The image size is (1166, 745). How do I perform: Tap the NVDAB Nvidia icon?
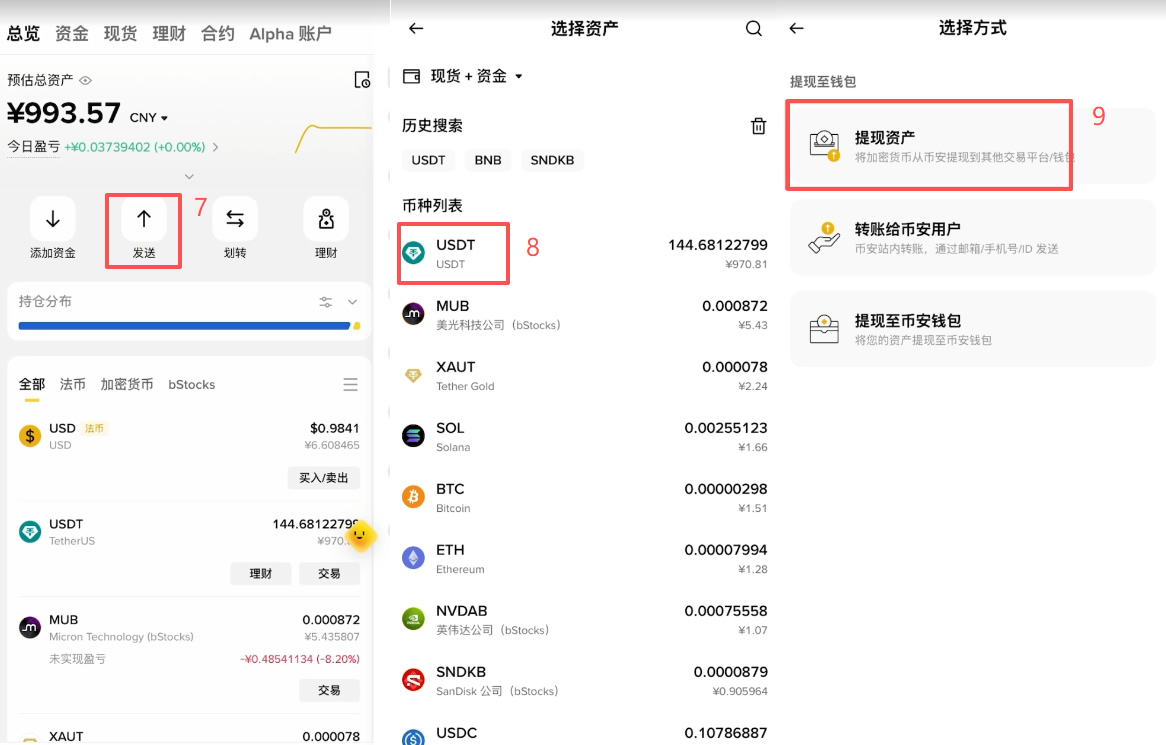[413, 619]
